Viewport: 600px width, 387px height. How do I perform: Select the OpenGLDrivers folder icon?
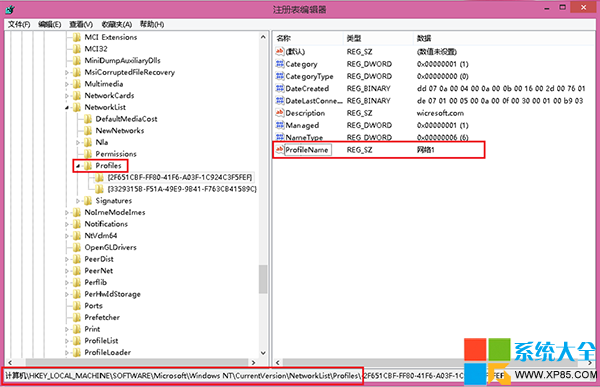coord(77,247)
